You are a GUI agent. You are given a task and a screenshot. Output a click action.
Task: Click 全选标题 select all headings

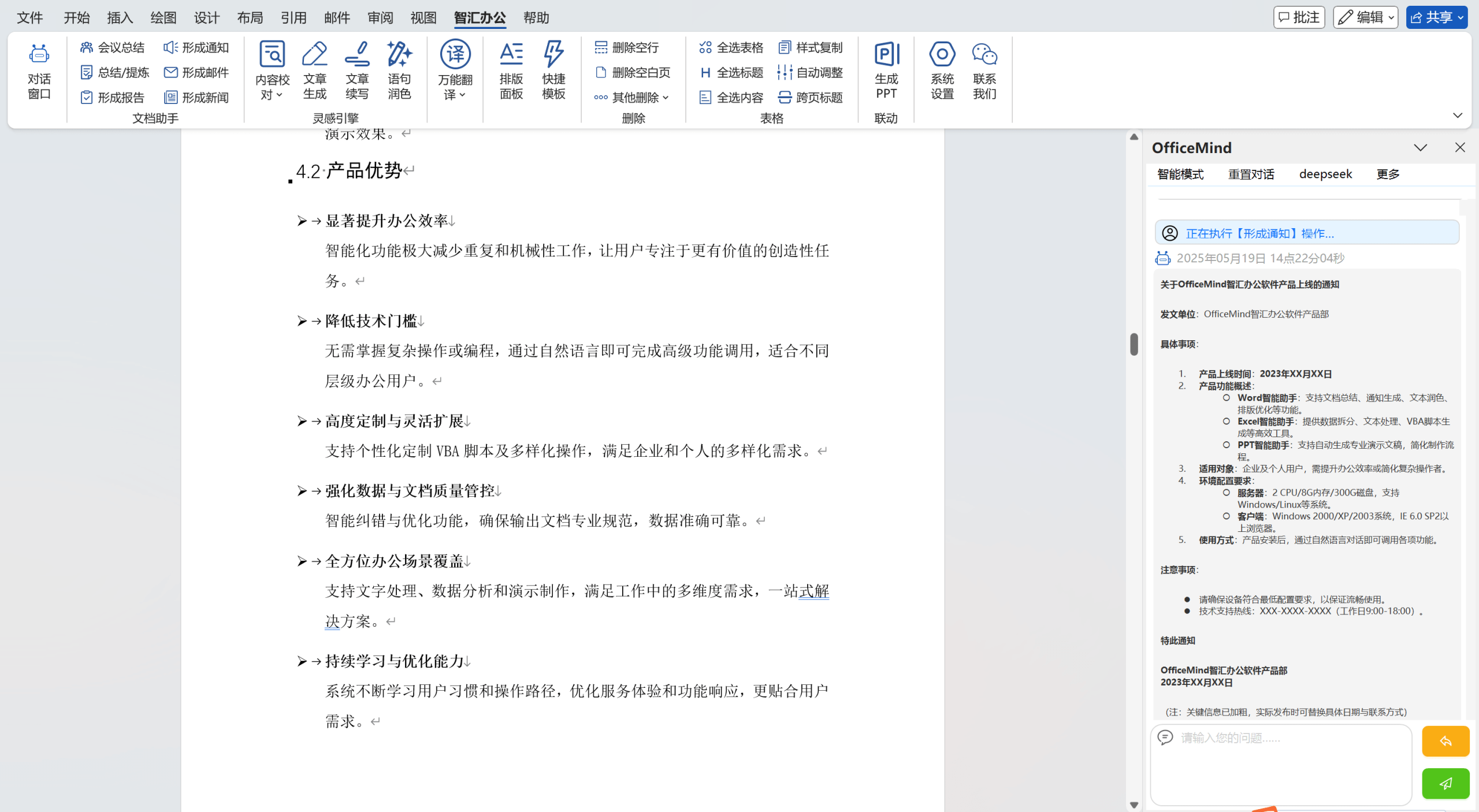(731, 72)
